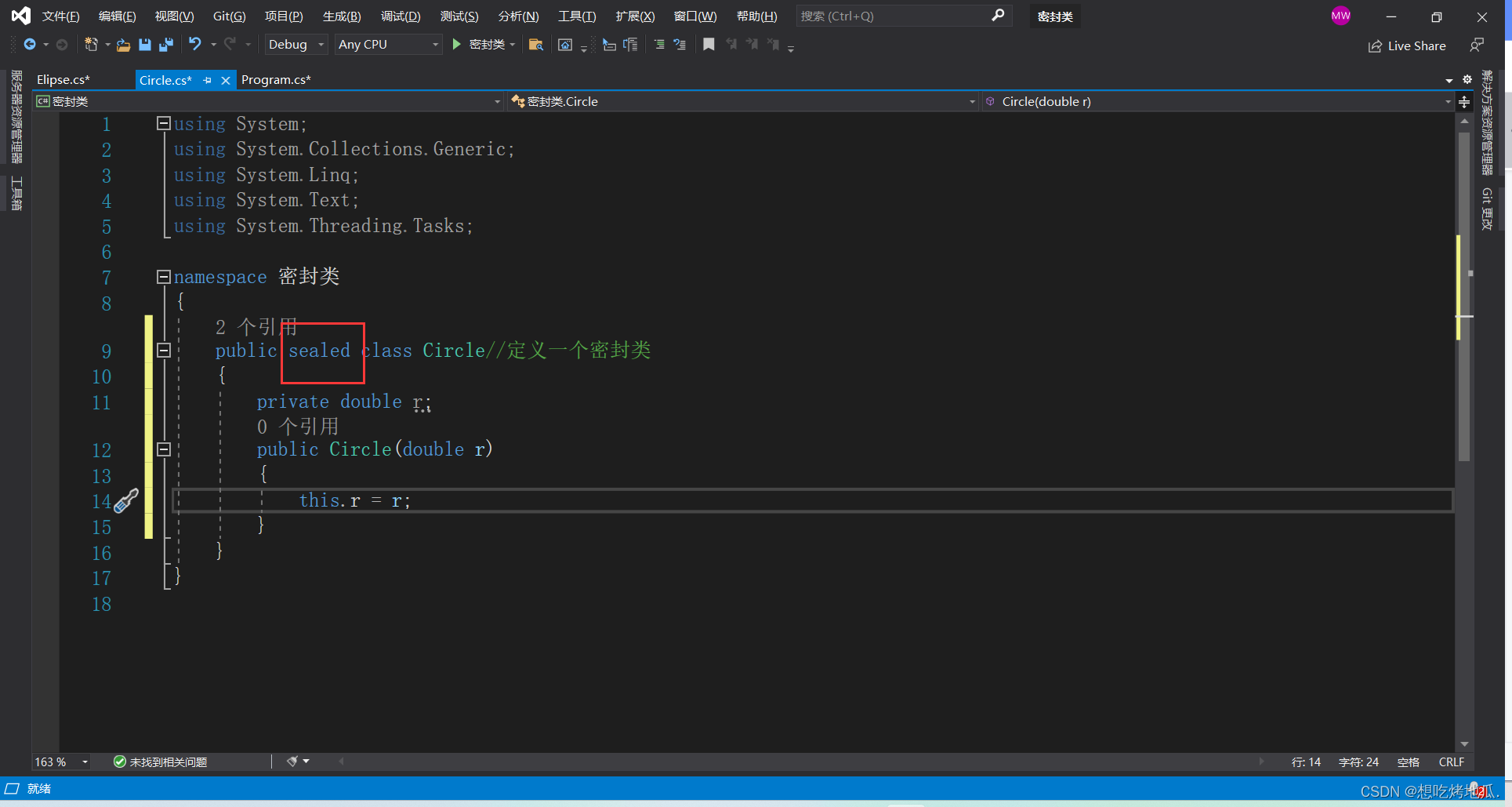Collapse the namespace 密封类 block

click(x=164, y=277)
